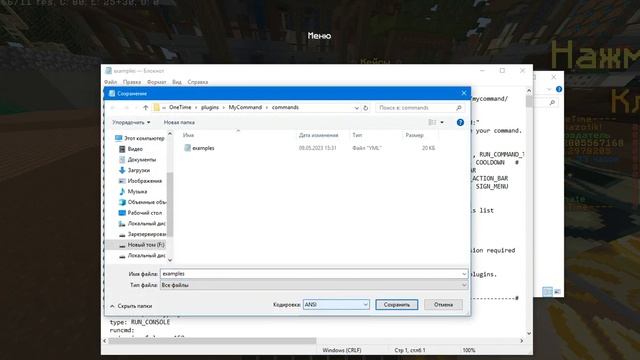Click the examples YML file icon
640x360 pixels.
click(x=187, y=148)
